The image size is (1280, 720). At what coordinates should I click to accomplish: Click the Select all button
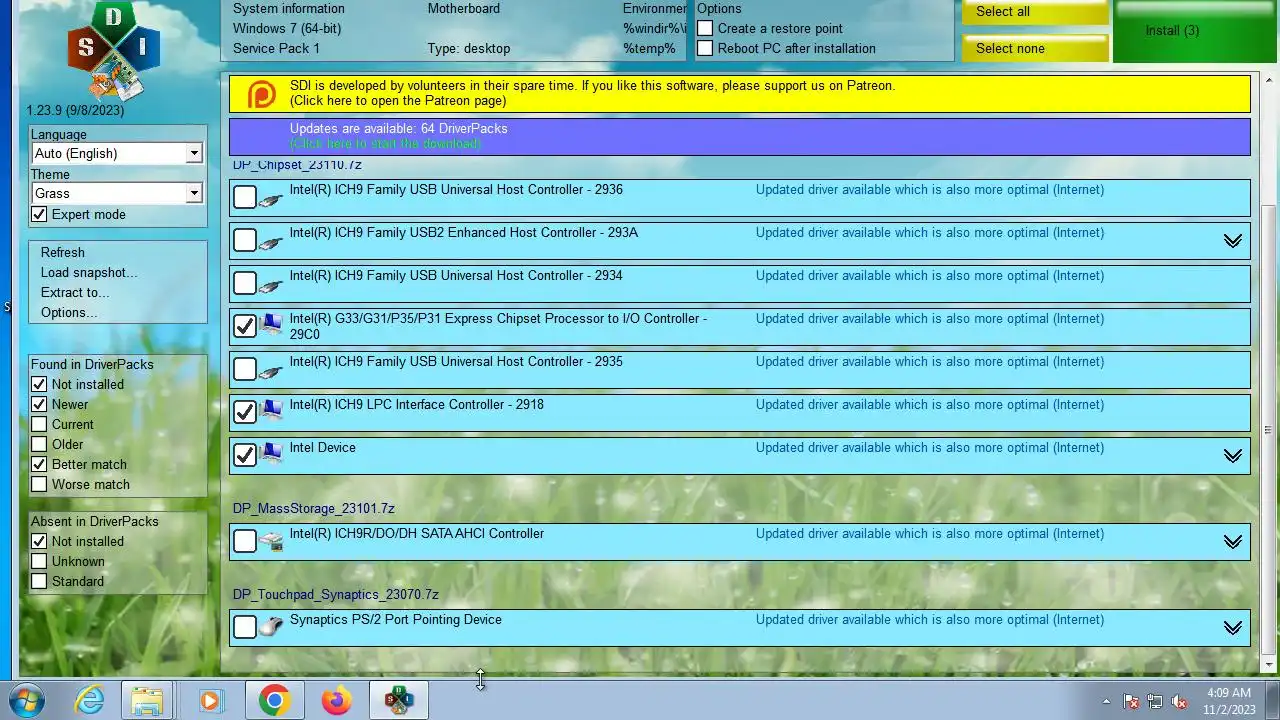(x=1035, y=12)
